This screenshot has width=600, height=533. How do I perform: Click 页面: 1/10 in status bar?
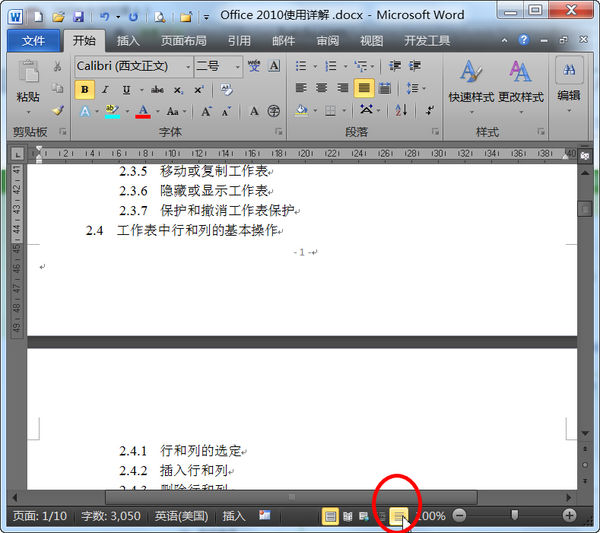pyautogui.click(x=40, y=516)
